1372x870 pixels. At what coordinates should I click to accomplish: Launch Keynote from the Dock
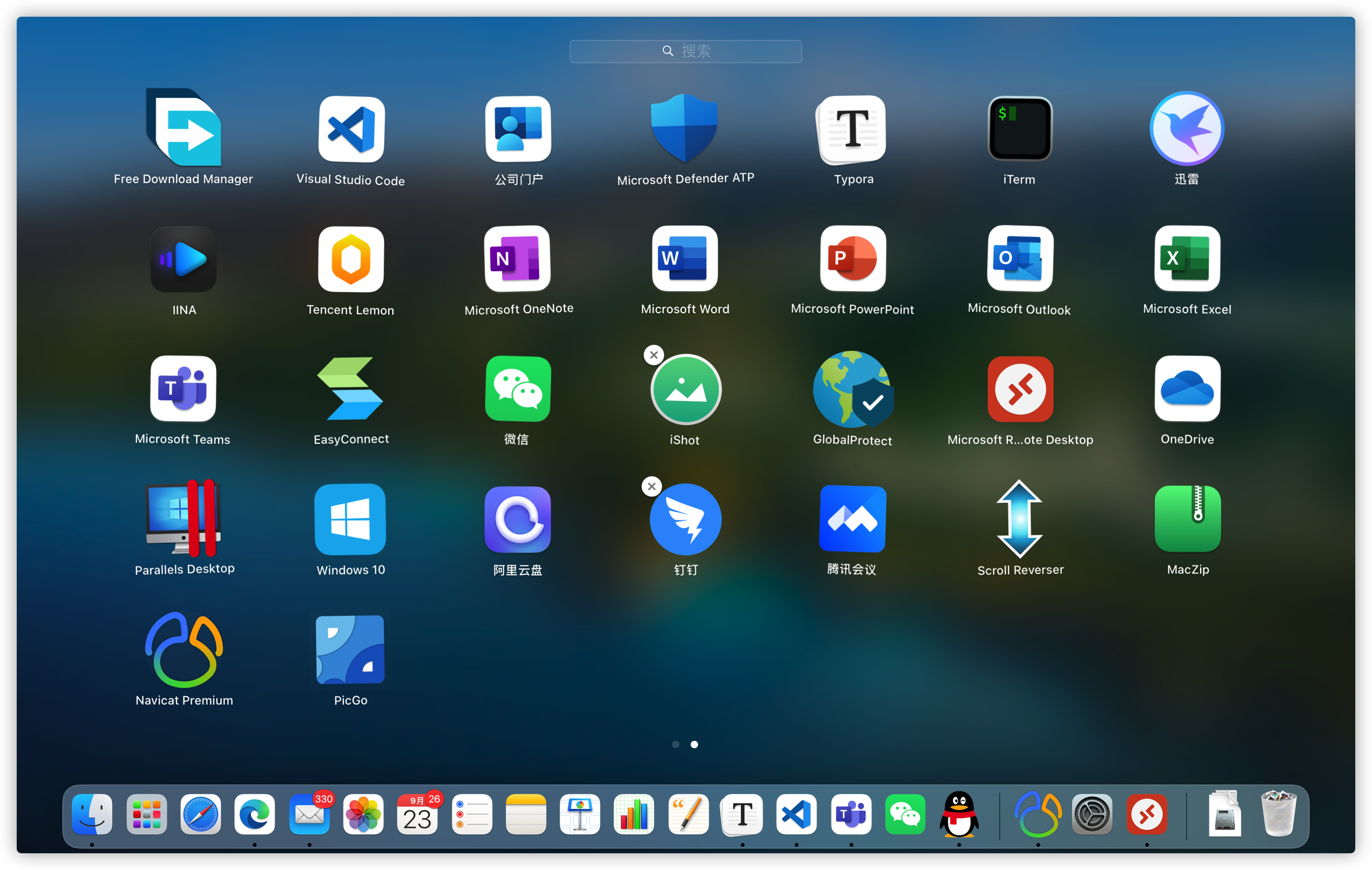580,814
